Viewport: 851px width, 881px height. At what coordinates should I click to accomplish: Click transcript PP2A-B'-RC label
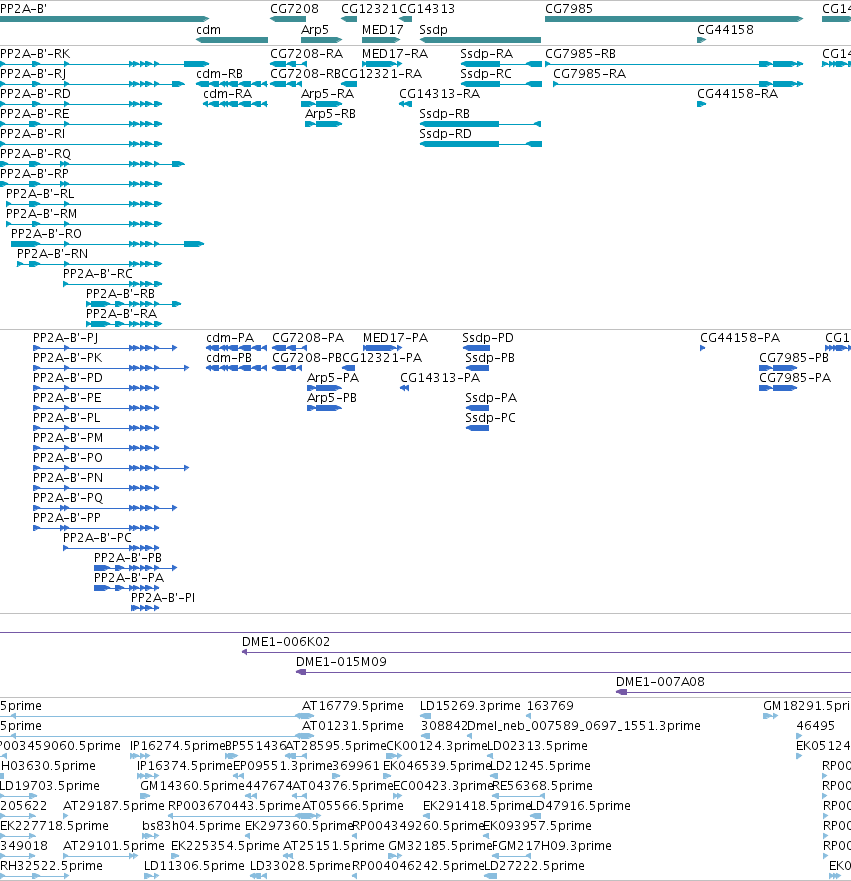pyautogui.click(x=98, y=274)
